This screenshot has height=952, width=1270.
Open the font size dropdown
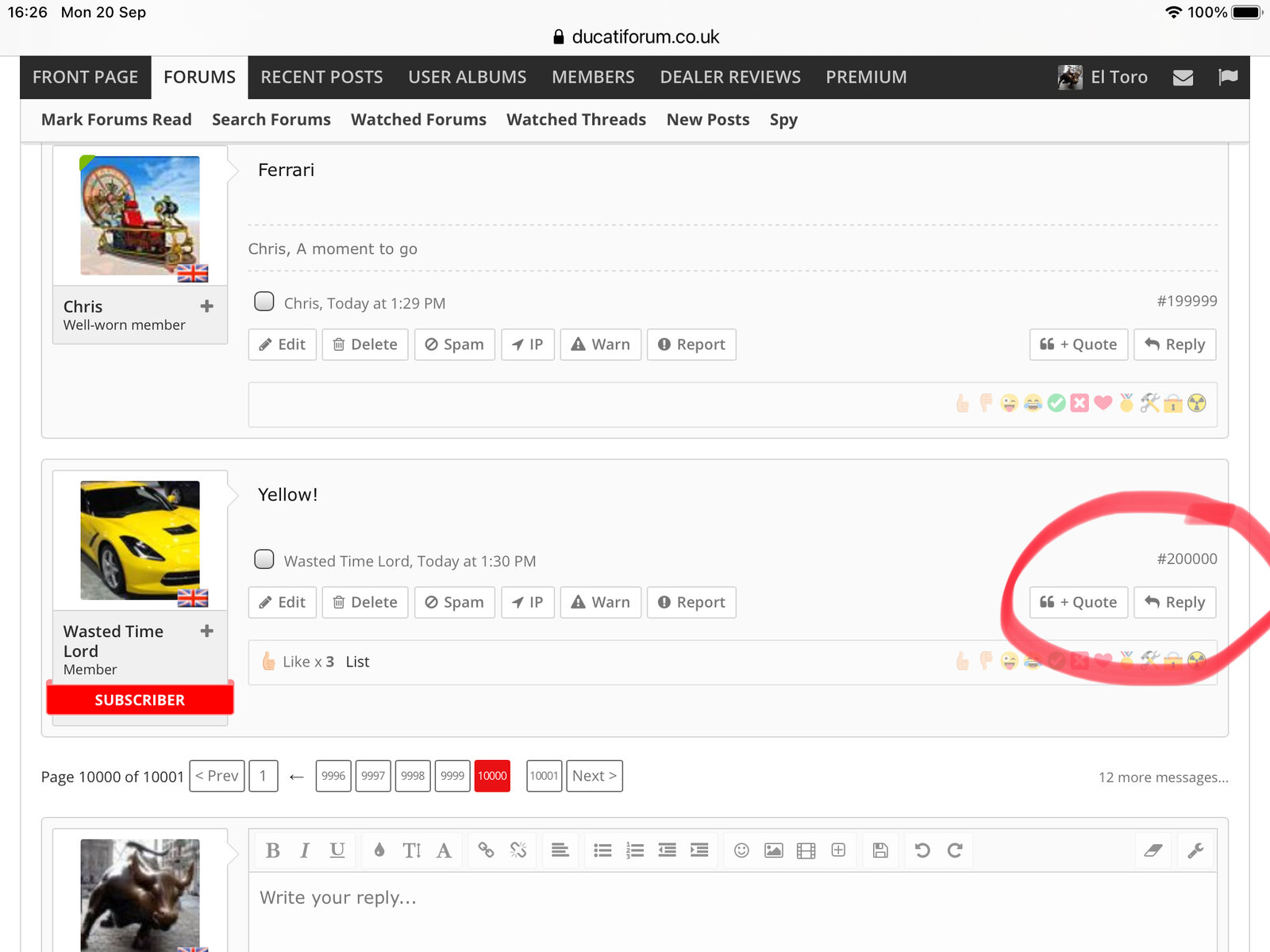click(x=411, y=850)
